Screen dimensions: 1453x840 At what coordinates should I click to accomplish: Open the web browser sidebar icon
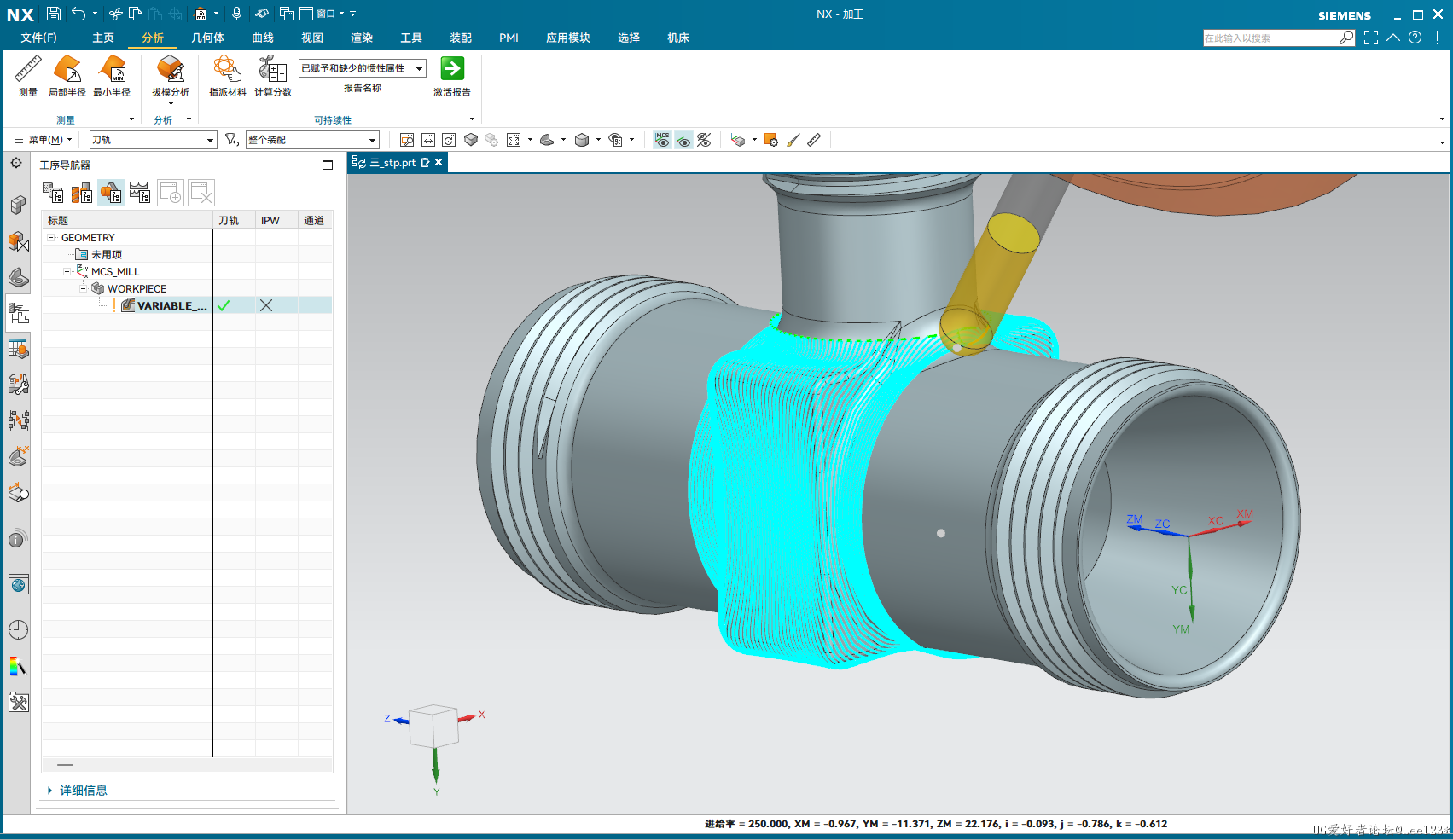[x=18, y=584]
